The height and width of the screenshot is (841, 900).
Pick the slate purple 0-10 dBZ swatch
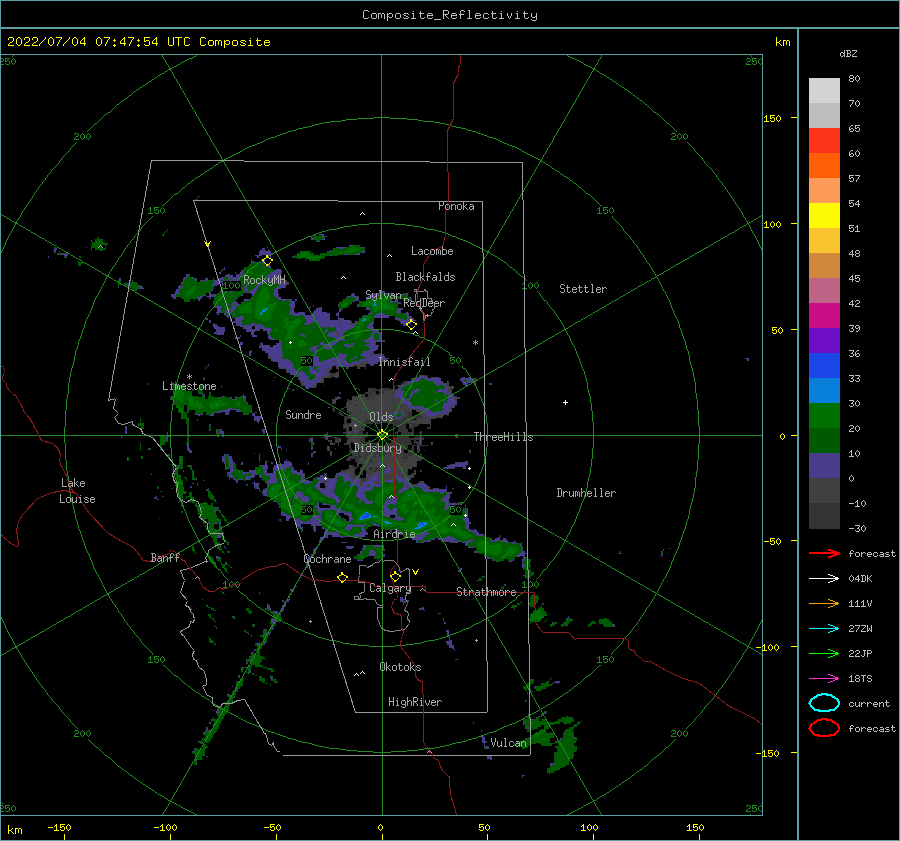click(824, 465)
